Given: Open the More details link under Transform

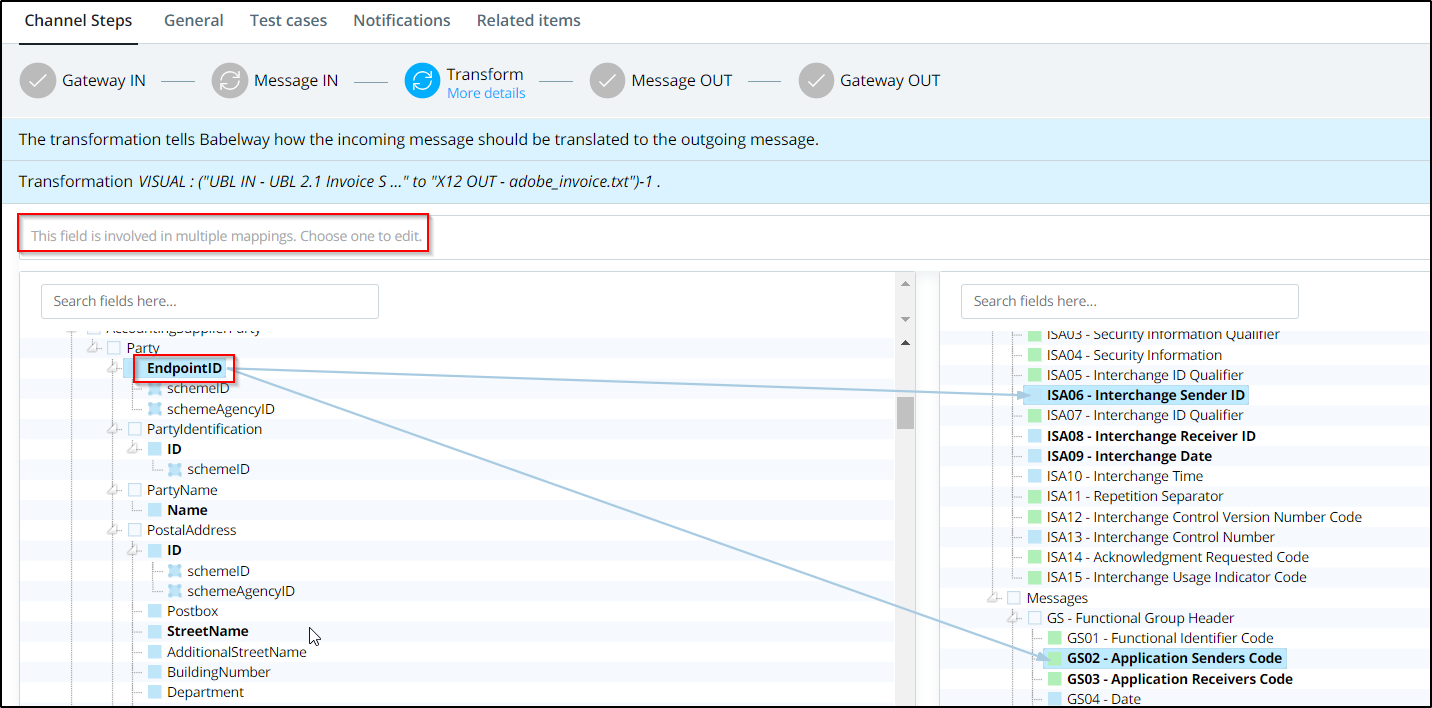Looking at the screenshot, I should point(486,93).
